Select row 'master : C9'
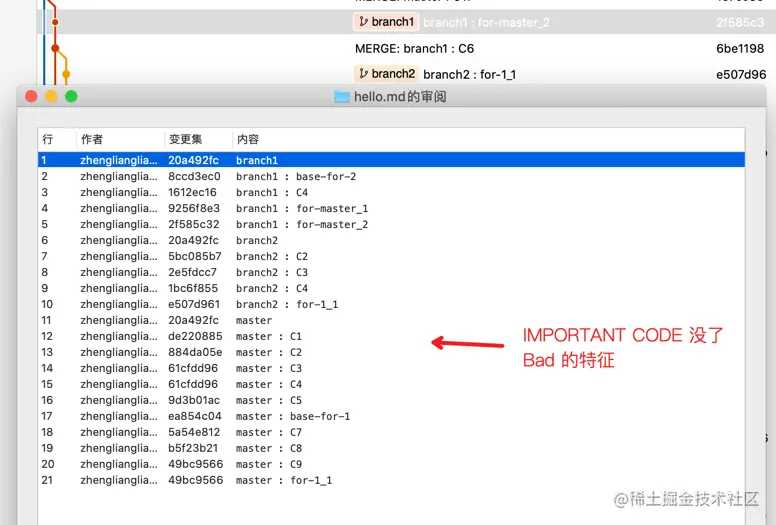Screen dimensions: 776x525 coord(391,464)
